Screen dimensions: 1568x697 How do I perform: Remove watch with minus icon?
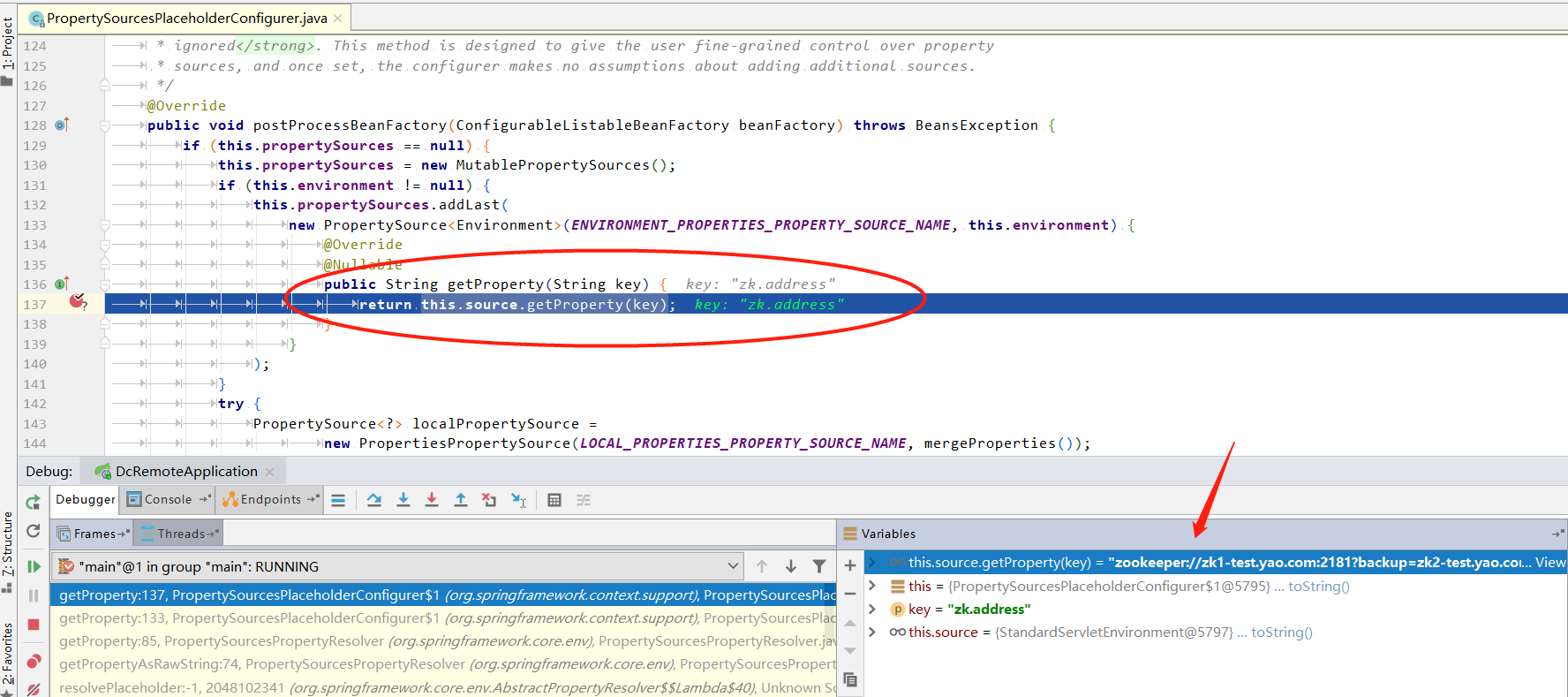pyautogui.click(x=850, y=594)
